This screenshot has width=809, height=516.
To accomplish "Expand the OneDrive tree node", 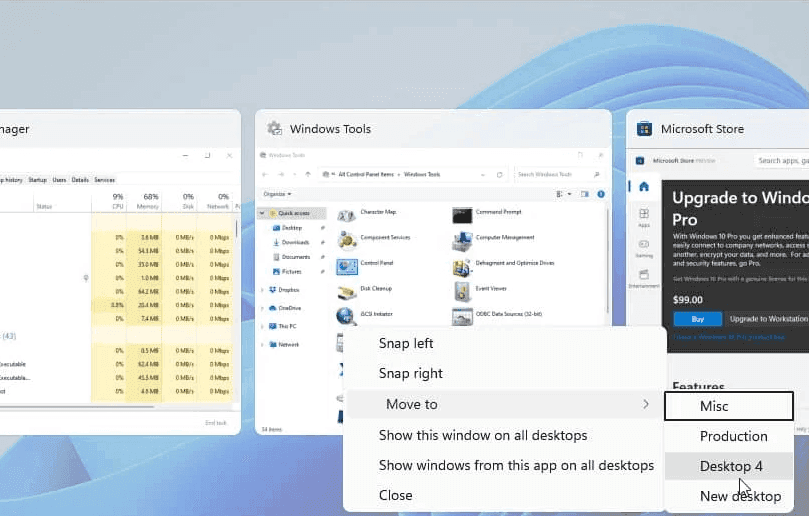I will 263,308.
